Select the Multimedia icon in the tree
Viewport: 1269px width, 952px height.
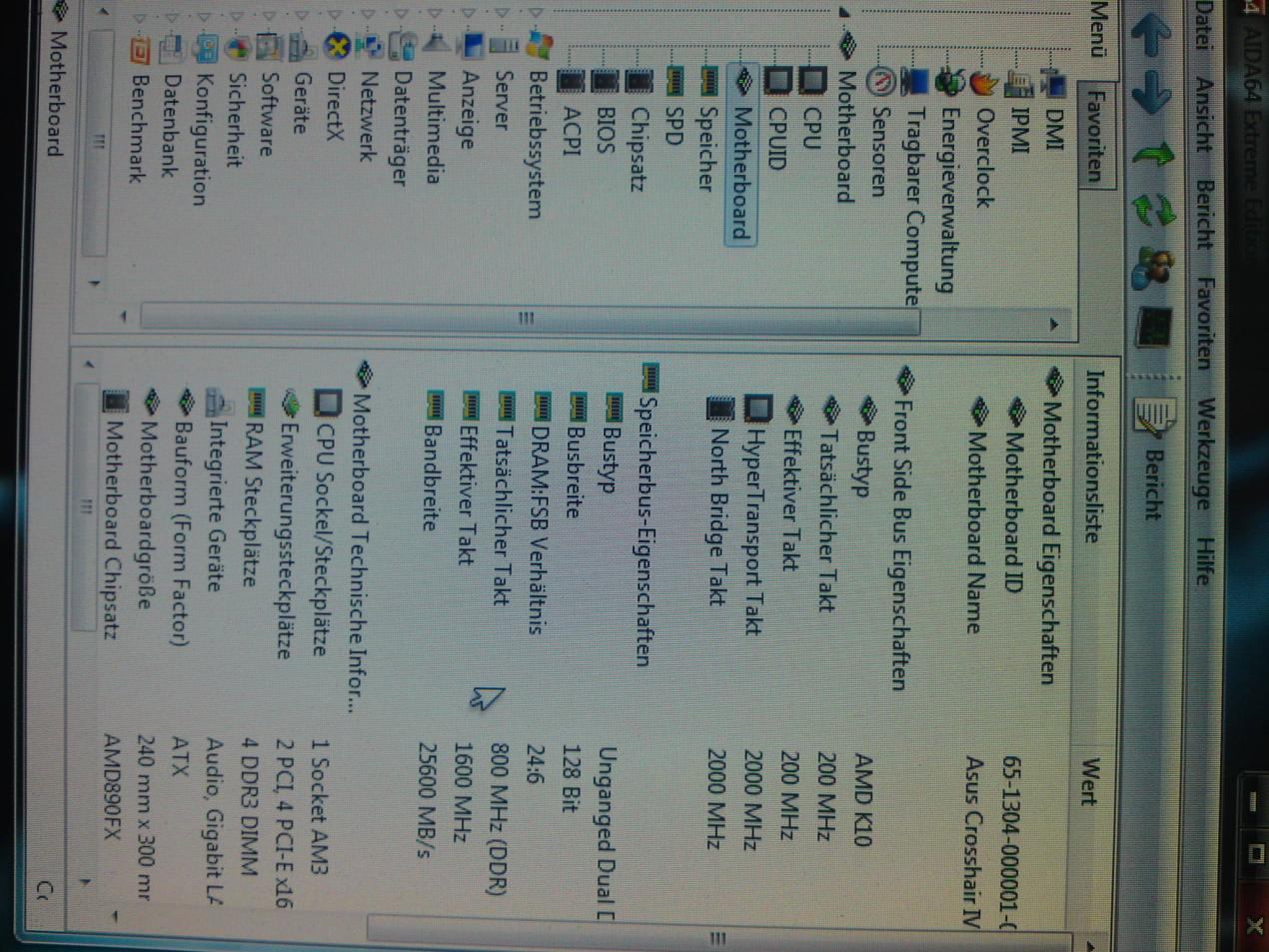pyautogui.click(x=436, y=42)
